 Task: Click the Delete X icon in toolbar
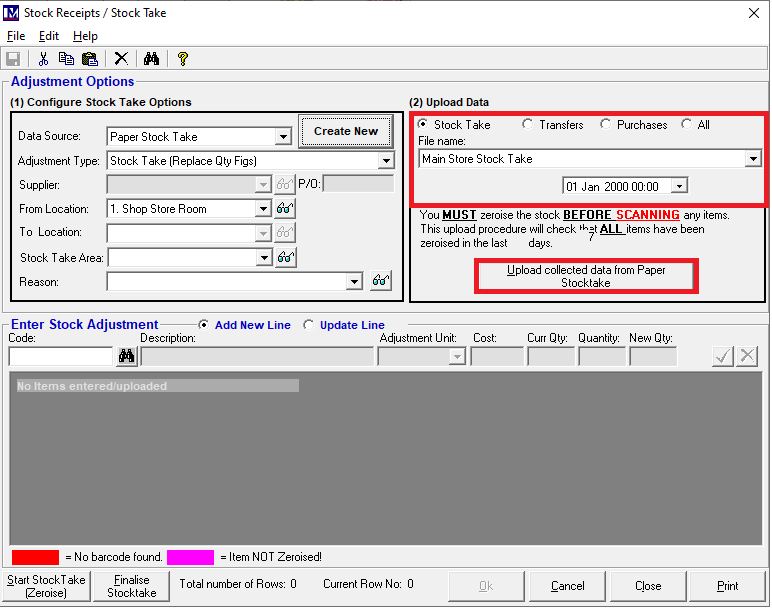pos(121,59)
